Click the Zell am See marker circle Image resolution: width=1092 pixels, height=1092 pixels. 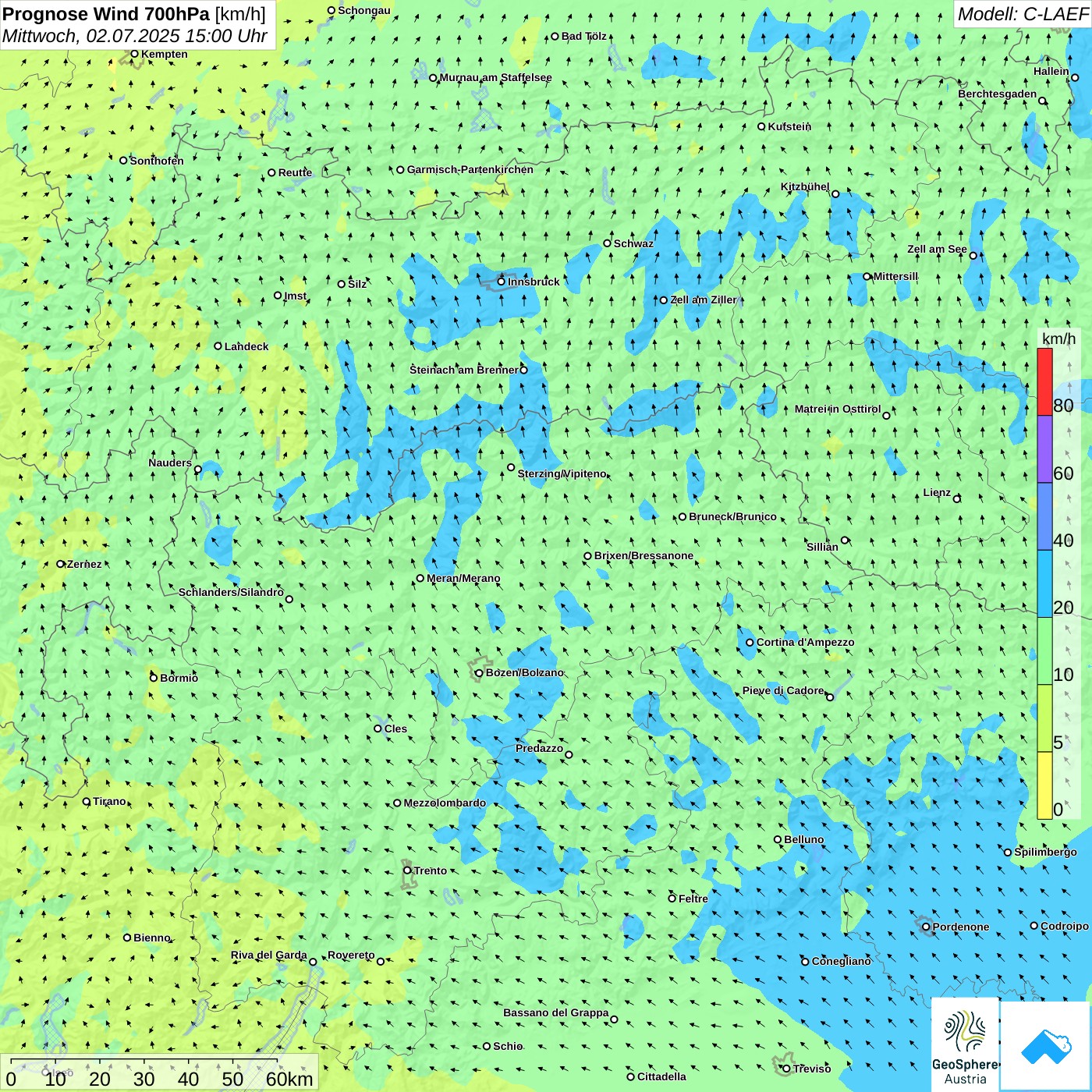coord(973,255)
